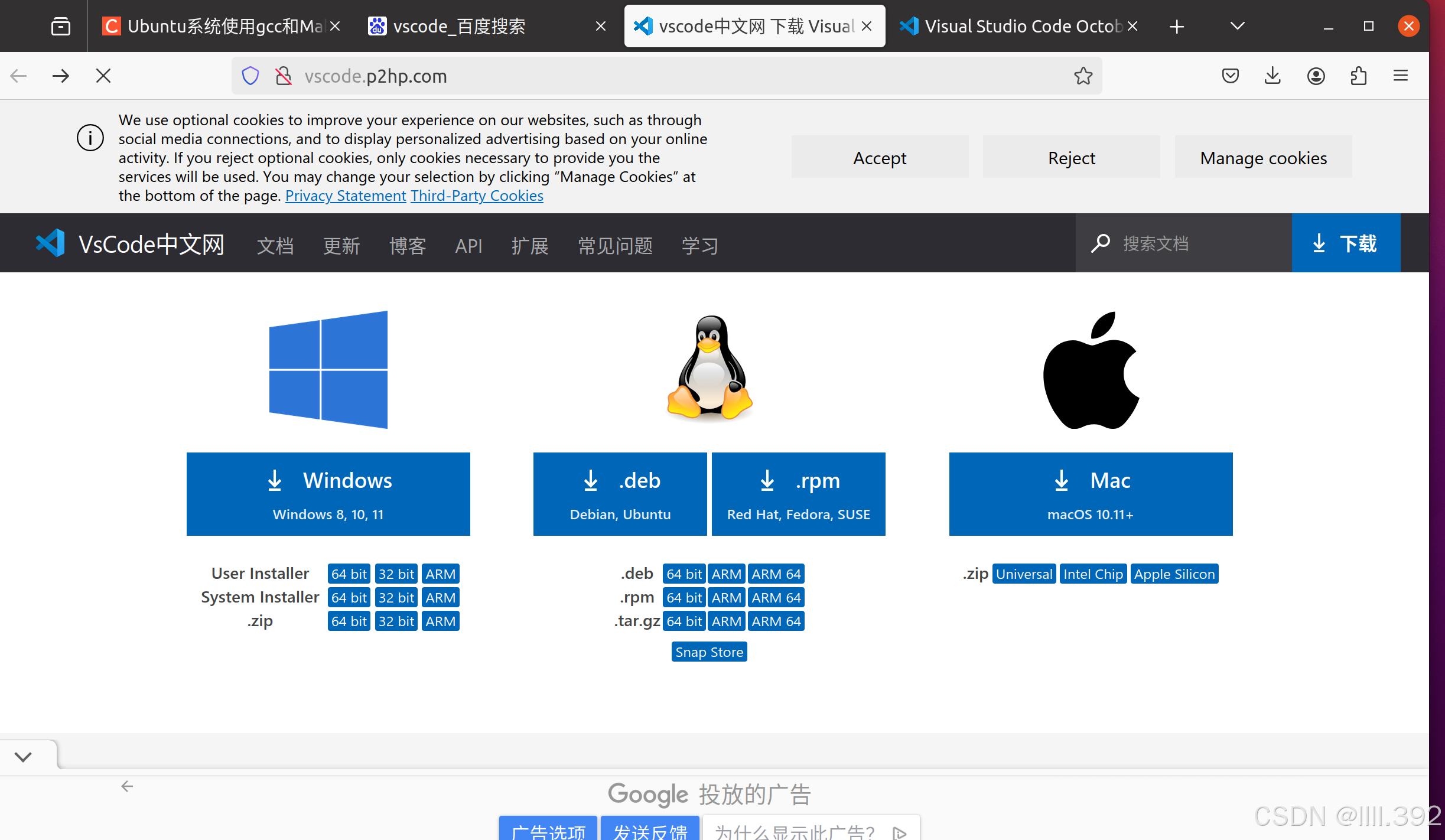Open the Firefox account icon
The width and height of the screenshot is (1445, 840).
1316,76
